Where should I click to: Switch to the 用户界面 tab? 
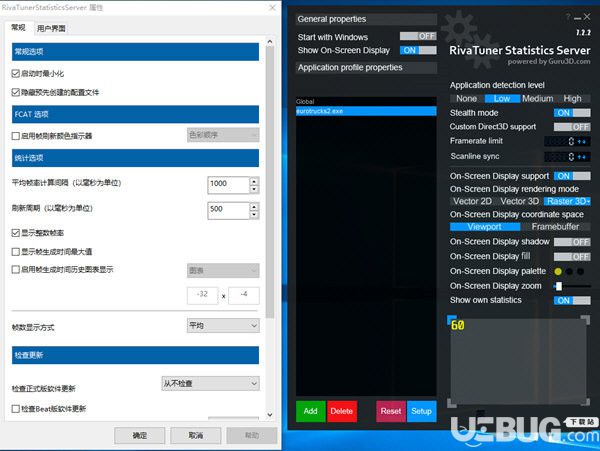click(51, 28)
